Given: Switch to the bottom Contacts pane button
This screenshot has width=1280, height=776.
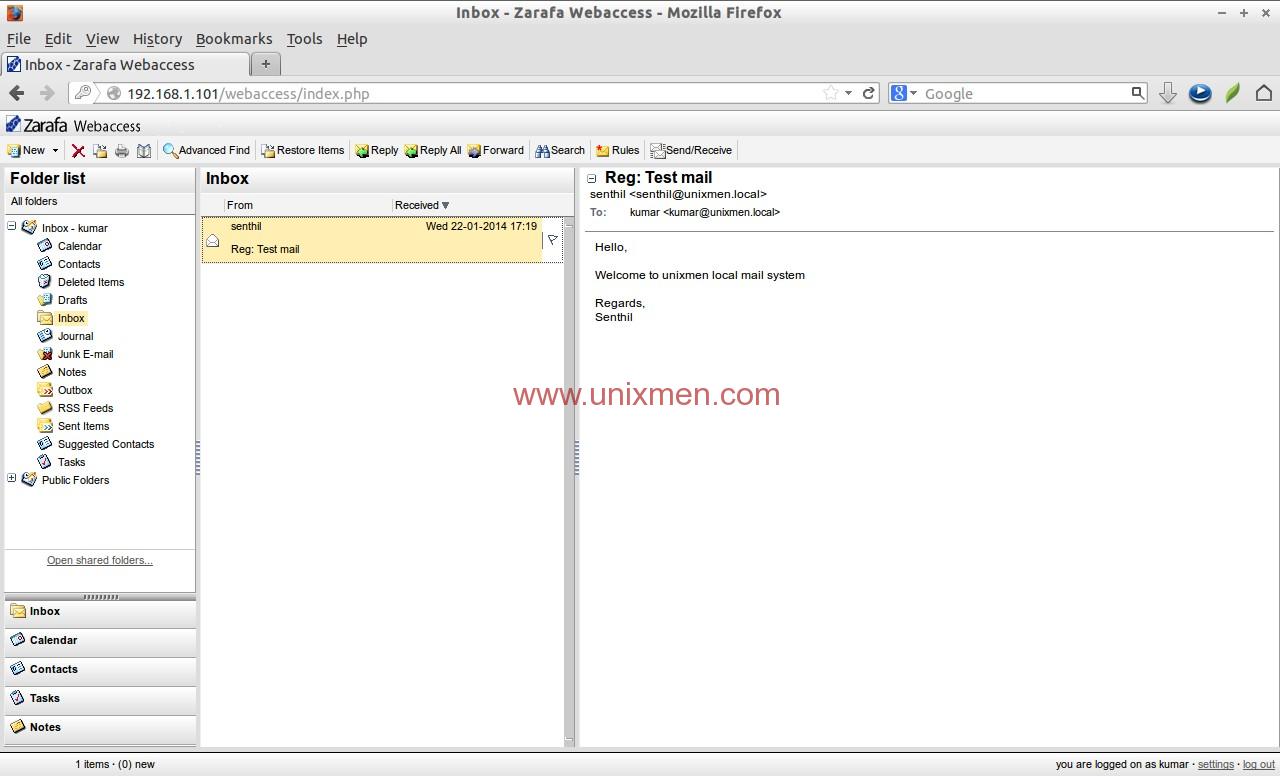Looking at the screenshot, I should click(100, 670).
